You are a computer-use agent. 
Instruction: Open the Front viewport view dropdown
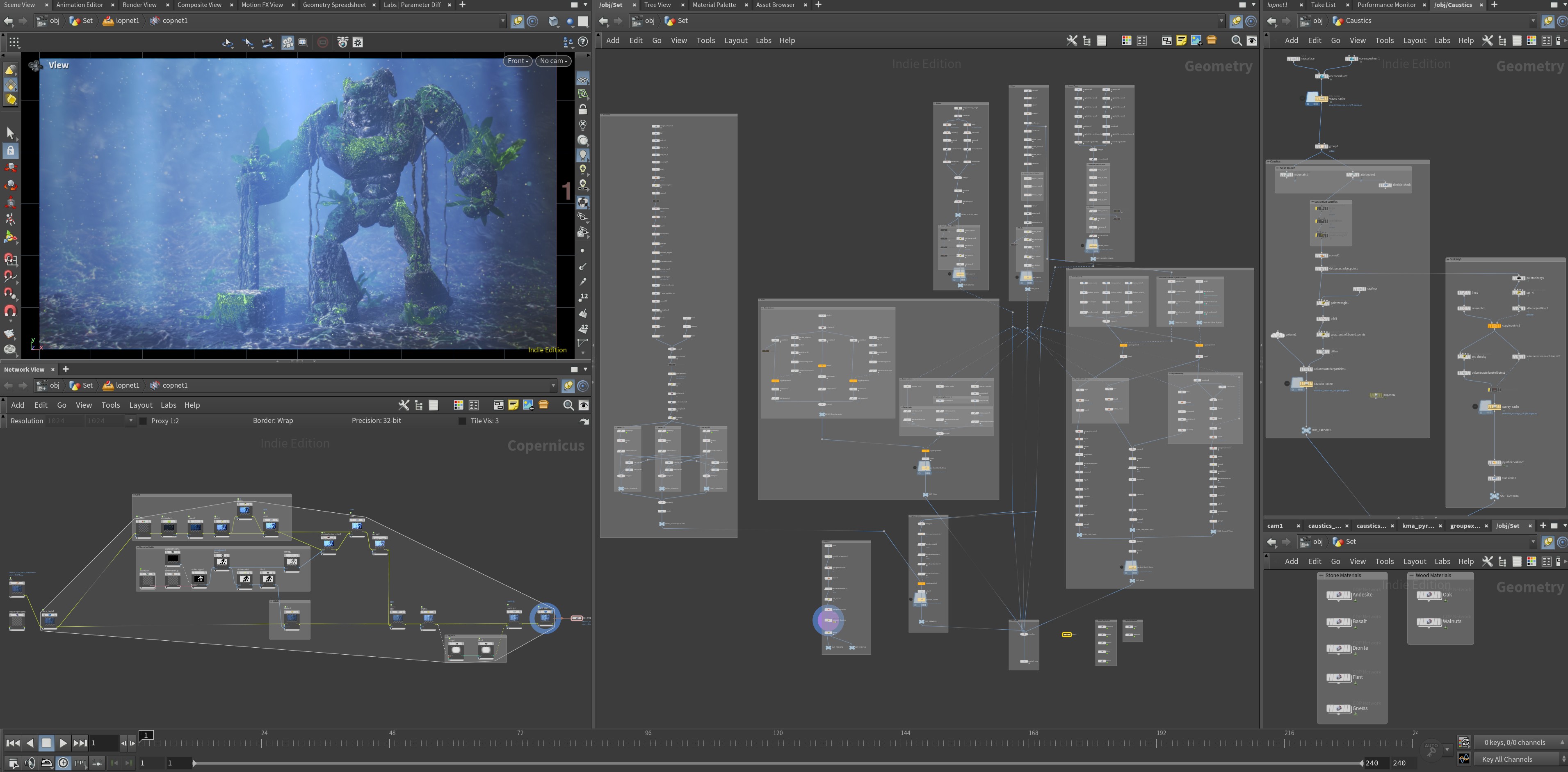point(517,61)
